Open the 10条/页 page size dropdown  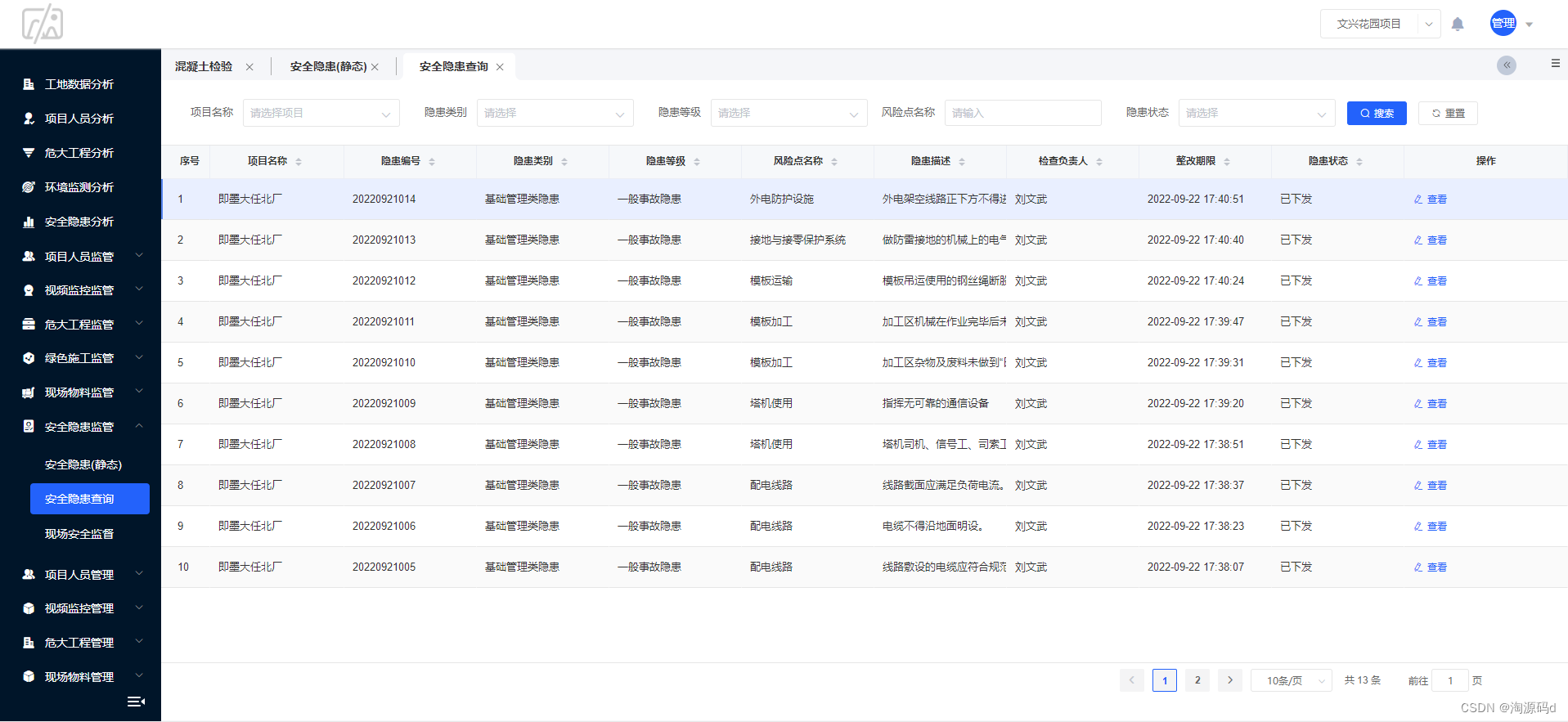pyautogui.click(x=1292, y=680)
